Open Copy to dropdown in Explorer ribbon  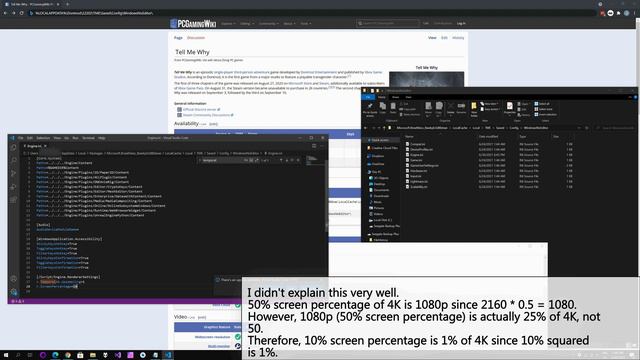pyautogui.click(x=439, y=109)
